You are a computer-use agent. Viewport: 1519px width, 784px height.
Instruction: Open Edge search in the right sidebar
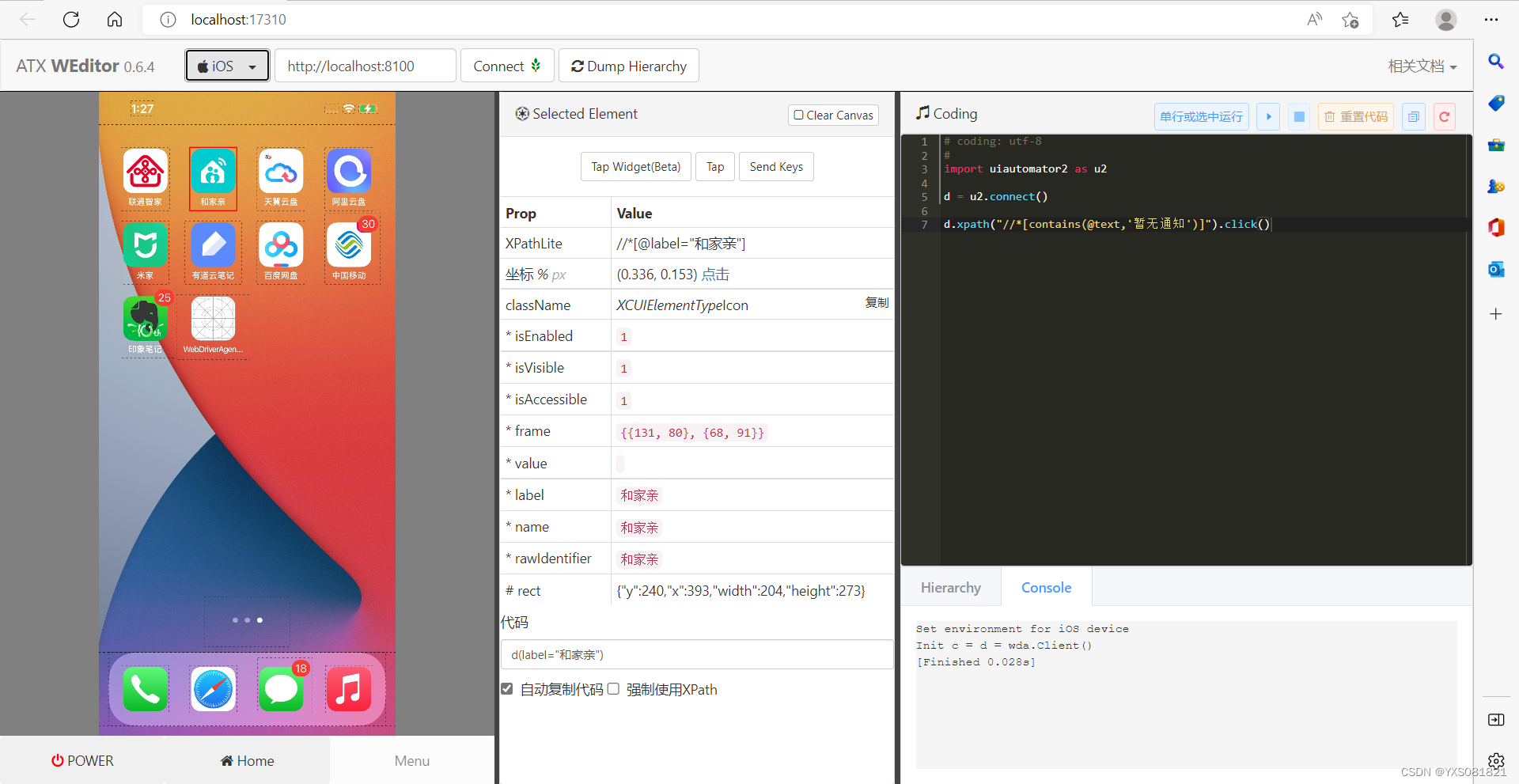[x=1495, y=62]
